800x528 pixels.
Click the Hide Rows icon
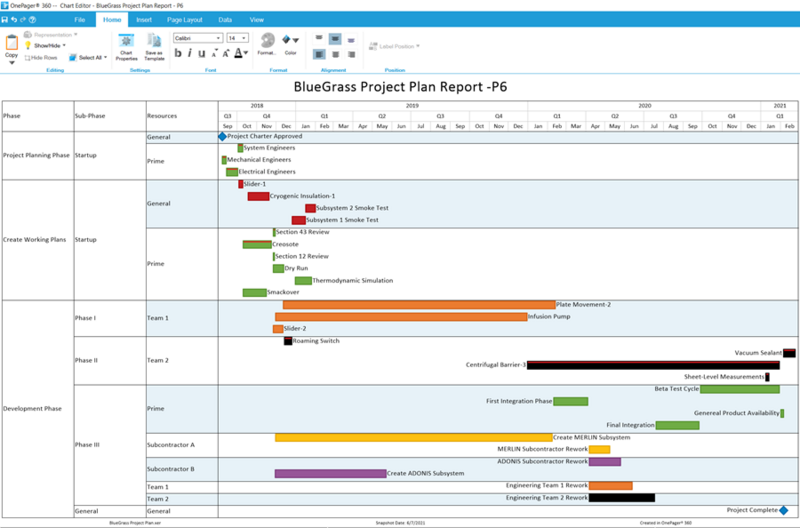[x=28, y=58]
